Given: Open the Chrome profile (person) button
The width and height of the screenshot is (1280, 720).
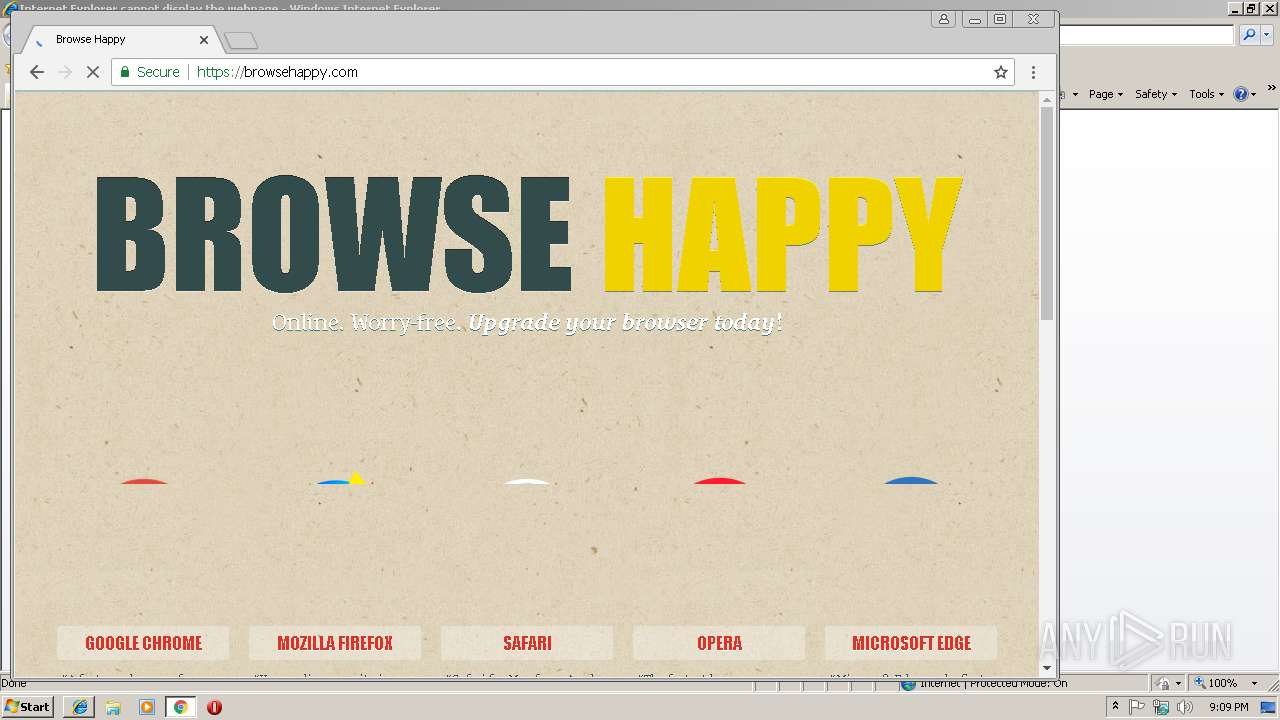Looking at the screenshot, I should [x=943, y=19].
